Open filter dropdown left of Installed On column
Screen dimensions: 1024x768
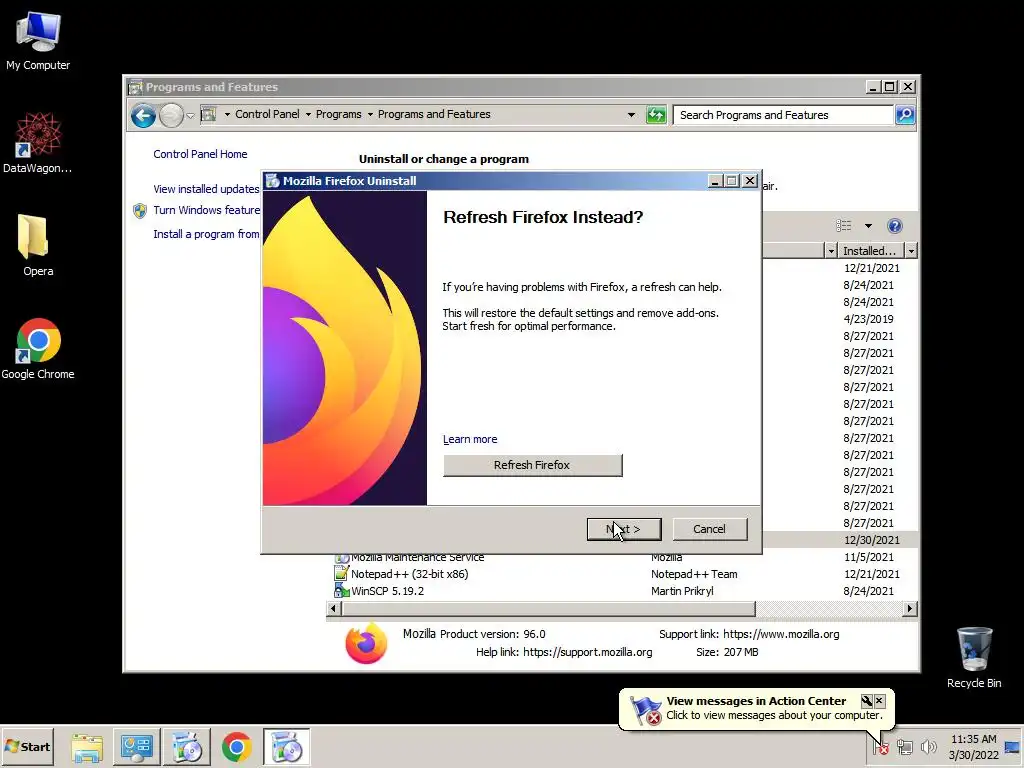click(831, 251)
